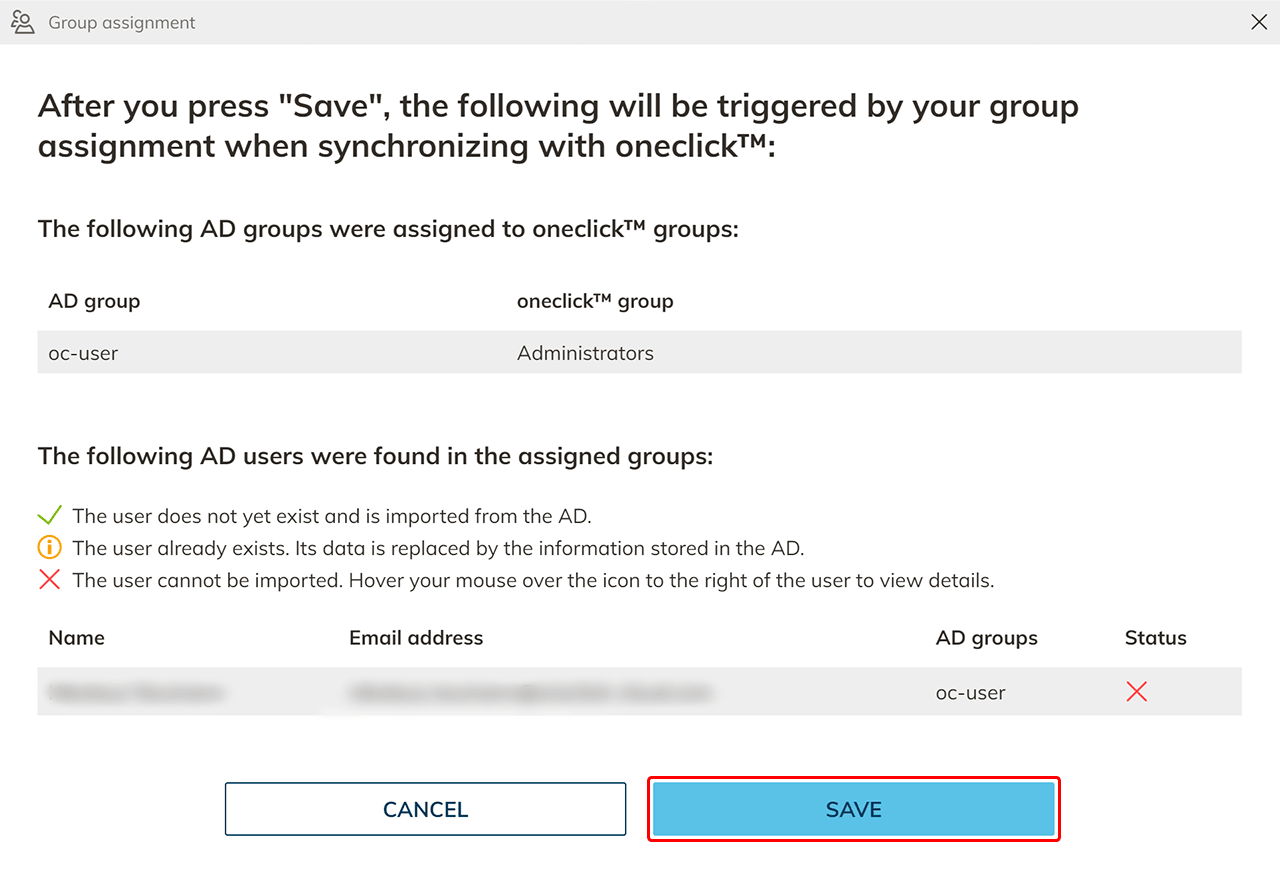Screen dimensions: 1280x880
Task: Click the "Email address" column header
Action: (x=416, y=638)
